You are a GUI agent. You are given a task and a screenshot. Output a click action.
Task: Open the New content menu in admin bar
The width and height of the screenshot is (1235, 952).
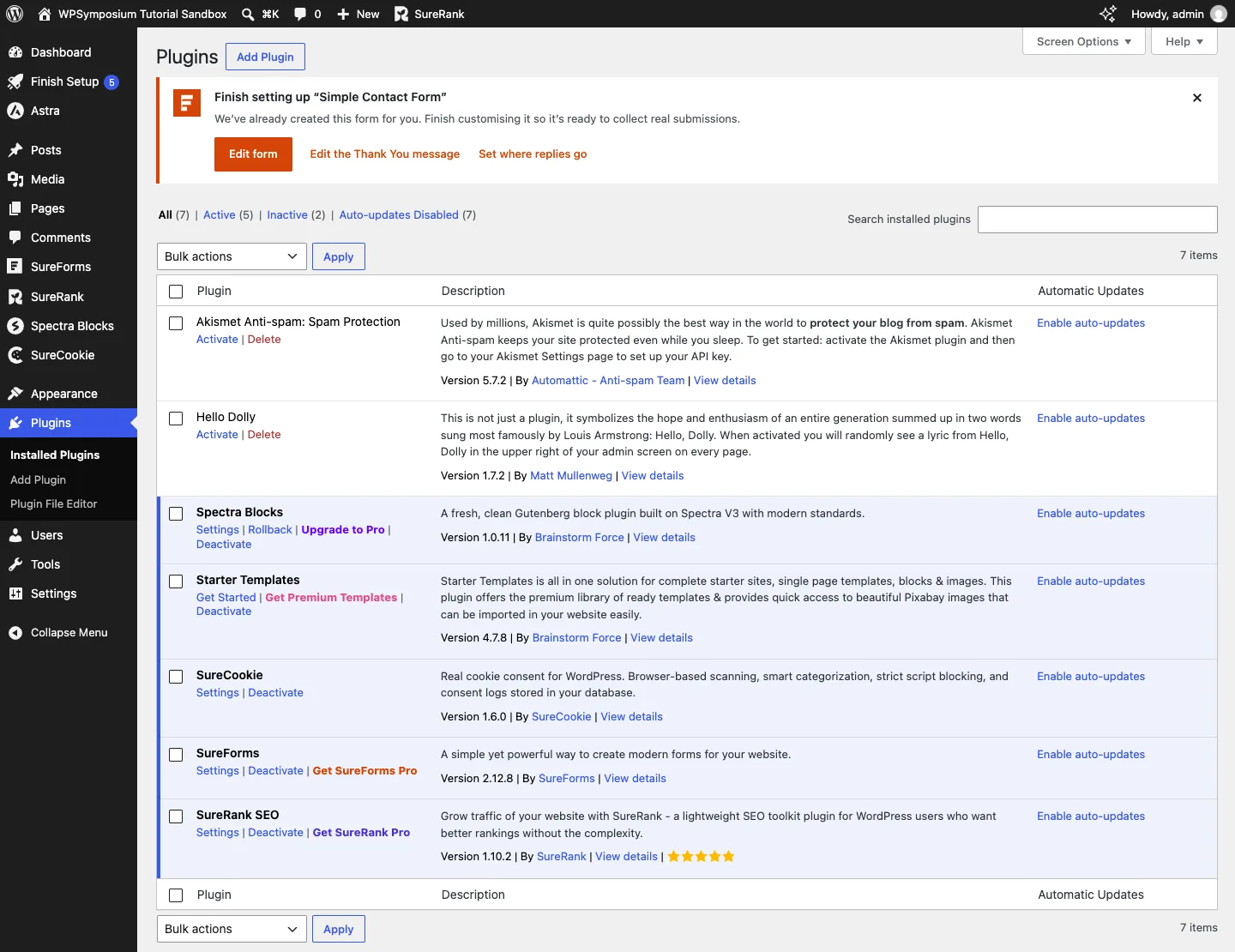pos(358,14)
